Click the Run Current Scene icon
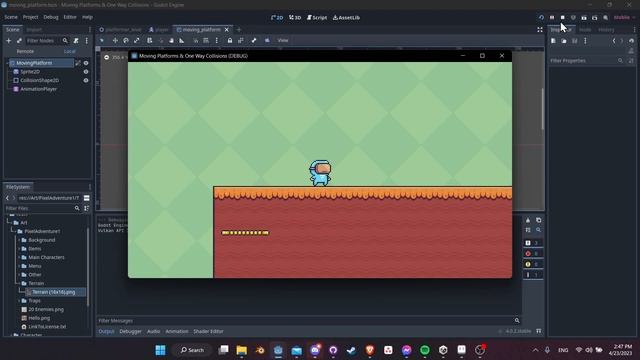The width and height of the screenshot is (640, 360). point(584,18)
